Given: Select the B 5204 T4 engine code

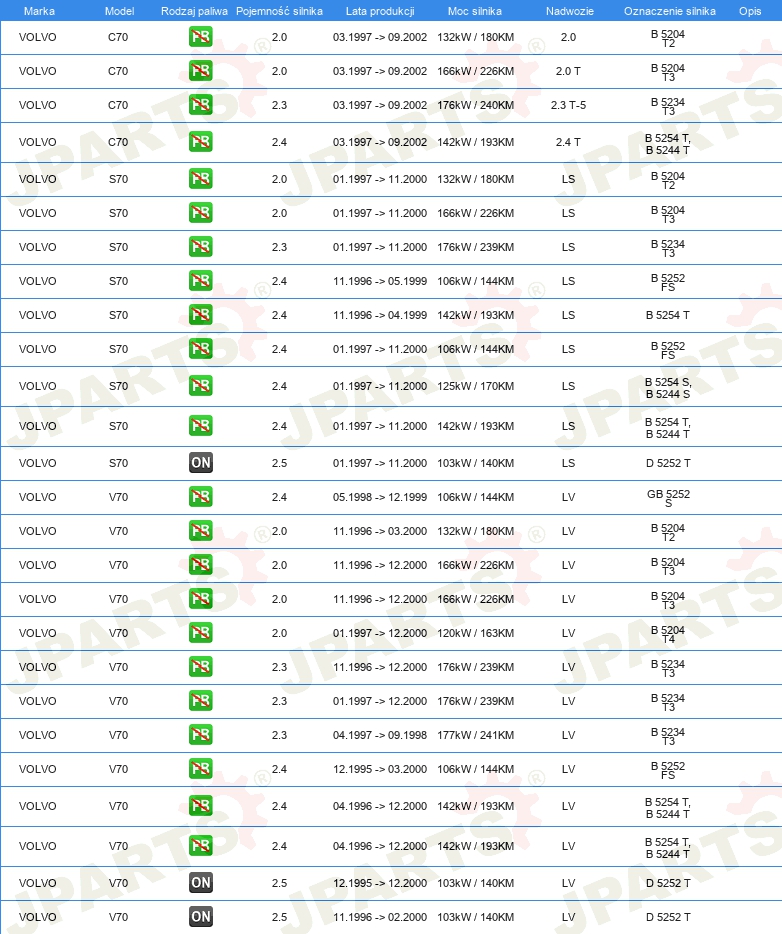Looking at the screenshot, I should [668, 634].
